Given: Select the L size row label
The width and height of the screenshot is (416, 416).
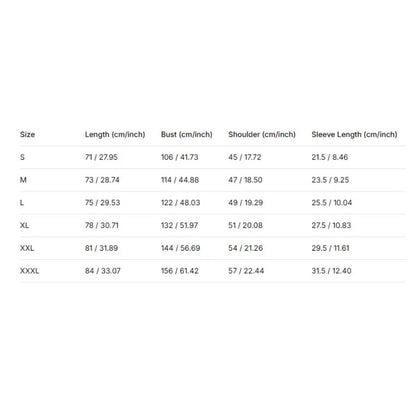Looking at the screenshot, I should click(22, 203).
